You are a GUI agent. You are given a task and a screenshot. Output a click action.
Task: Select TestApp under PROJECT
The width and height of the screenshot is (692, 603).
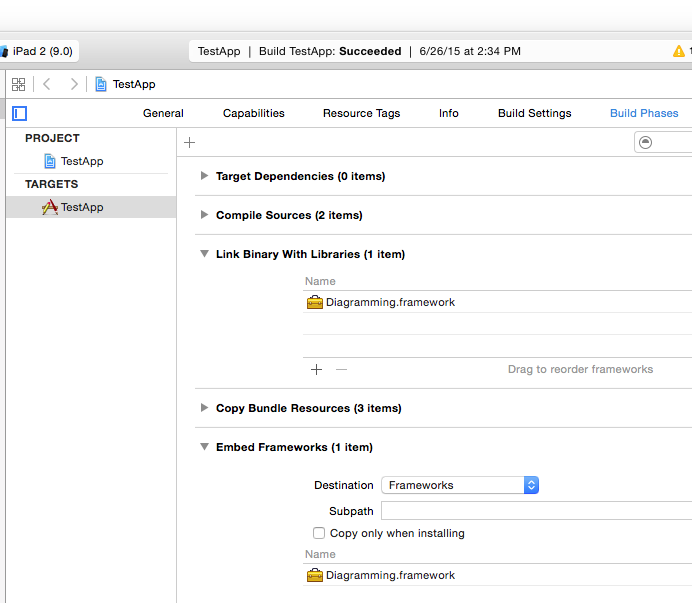(x=81, y=161)
